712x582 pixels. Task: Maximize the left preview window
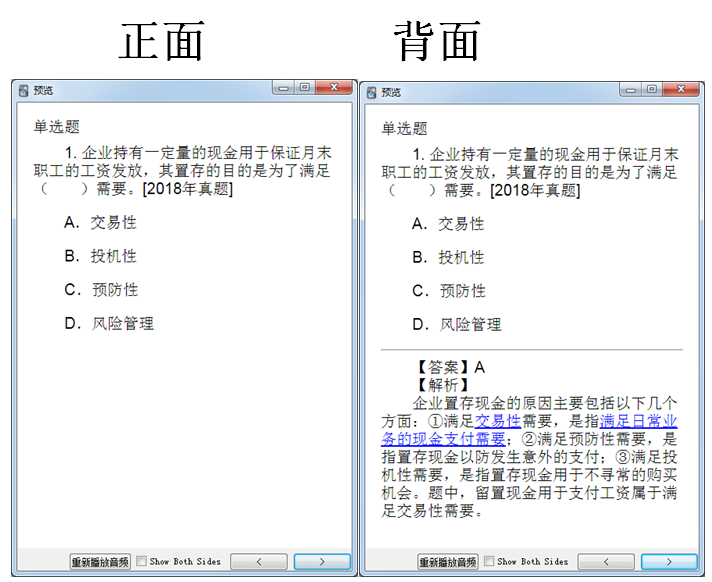(x=305, y=88)
